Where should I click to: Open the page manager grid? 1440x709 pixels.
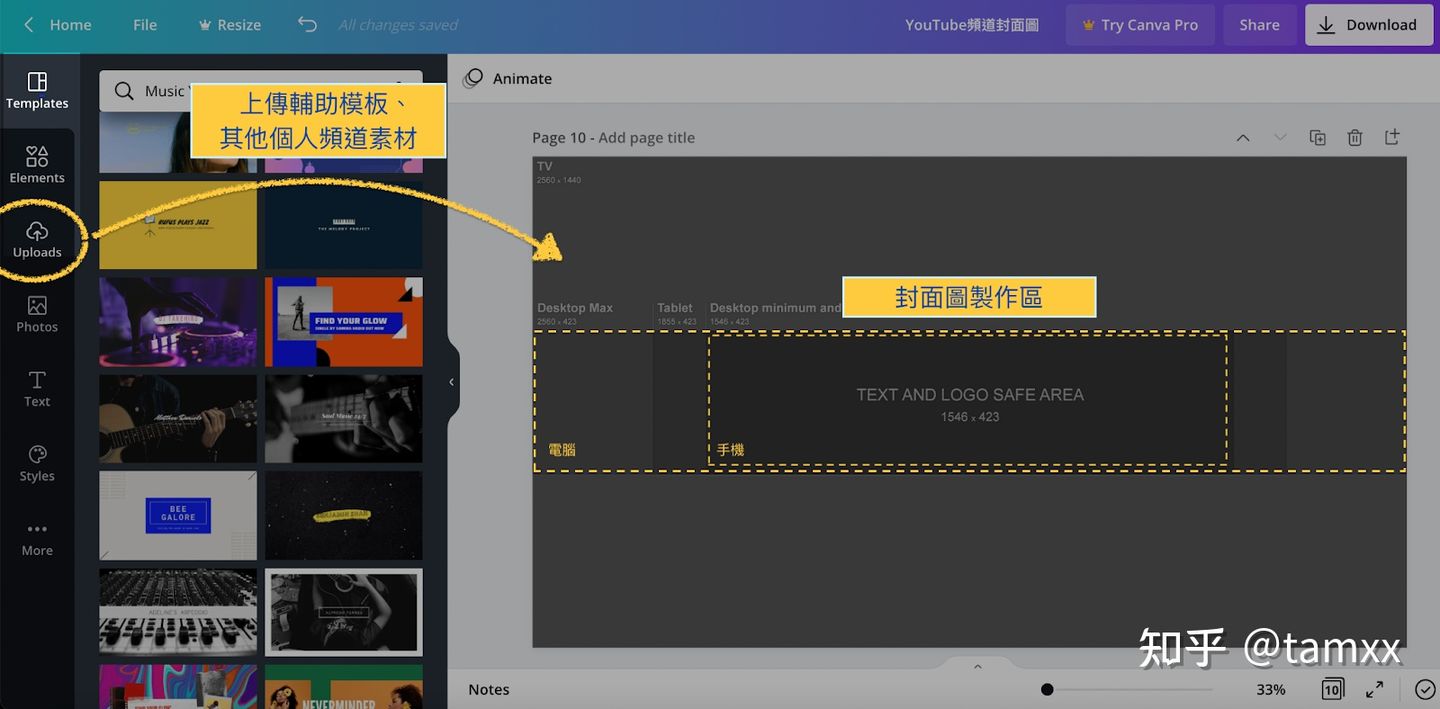(1331, 689)
